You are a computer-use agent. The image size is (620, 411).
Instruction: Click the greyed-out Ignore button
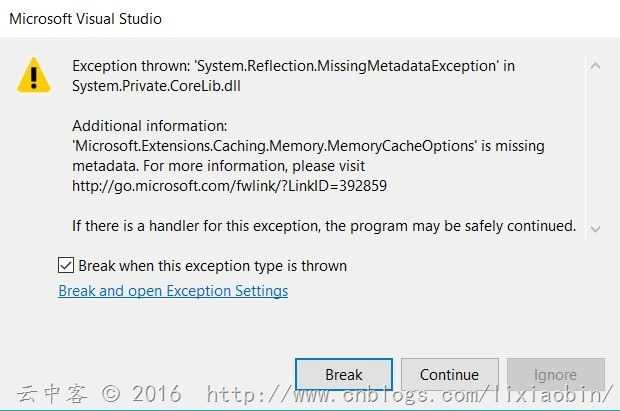[x=556, y=375]
